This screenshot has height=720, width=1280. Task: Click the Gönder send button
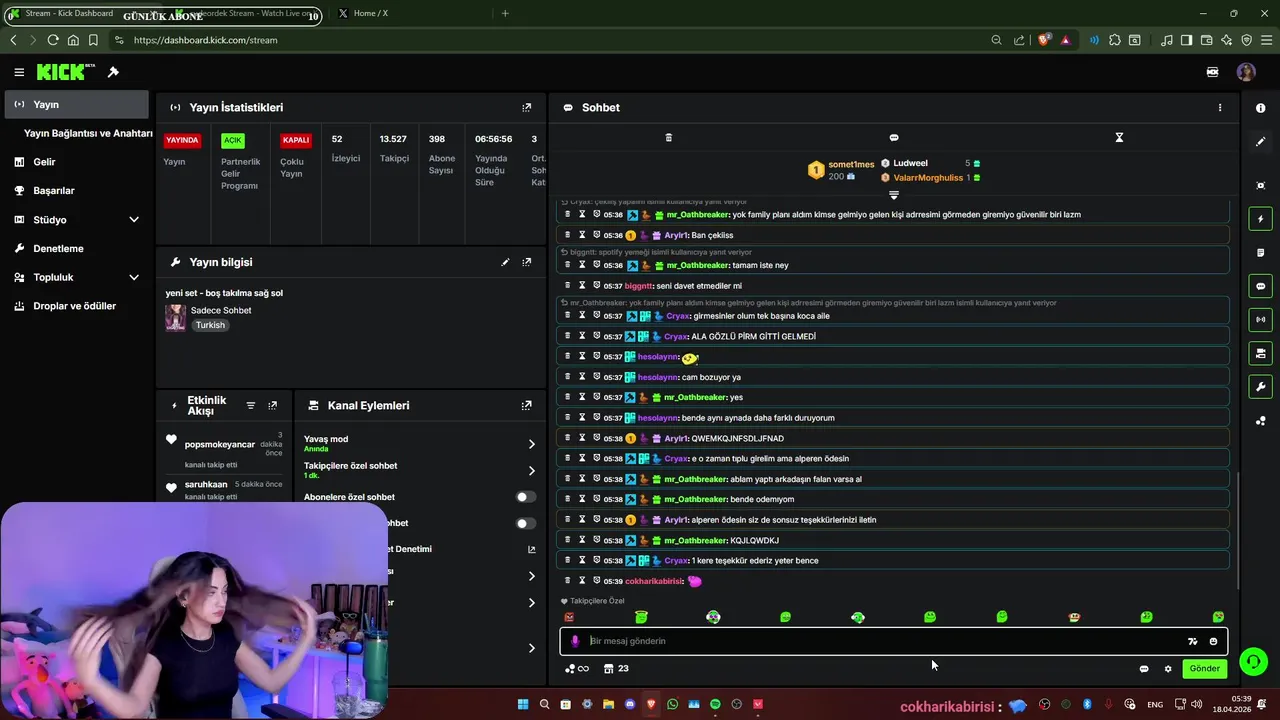pos(1204,669)
